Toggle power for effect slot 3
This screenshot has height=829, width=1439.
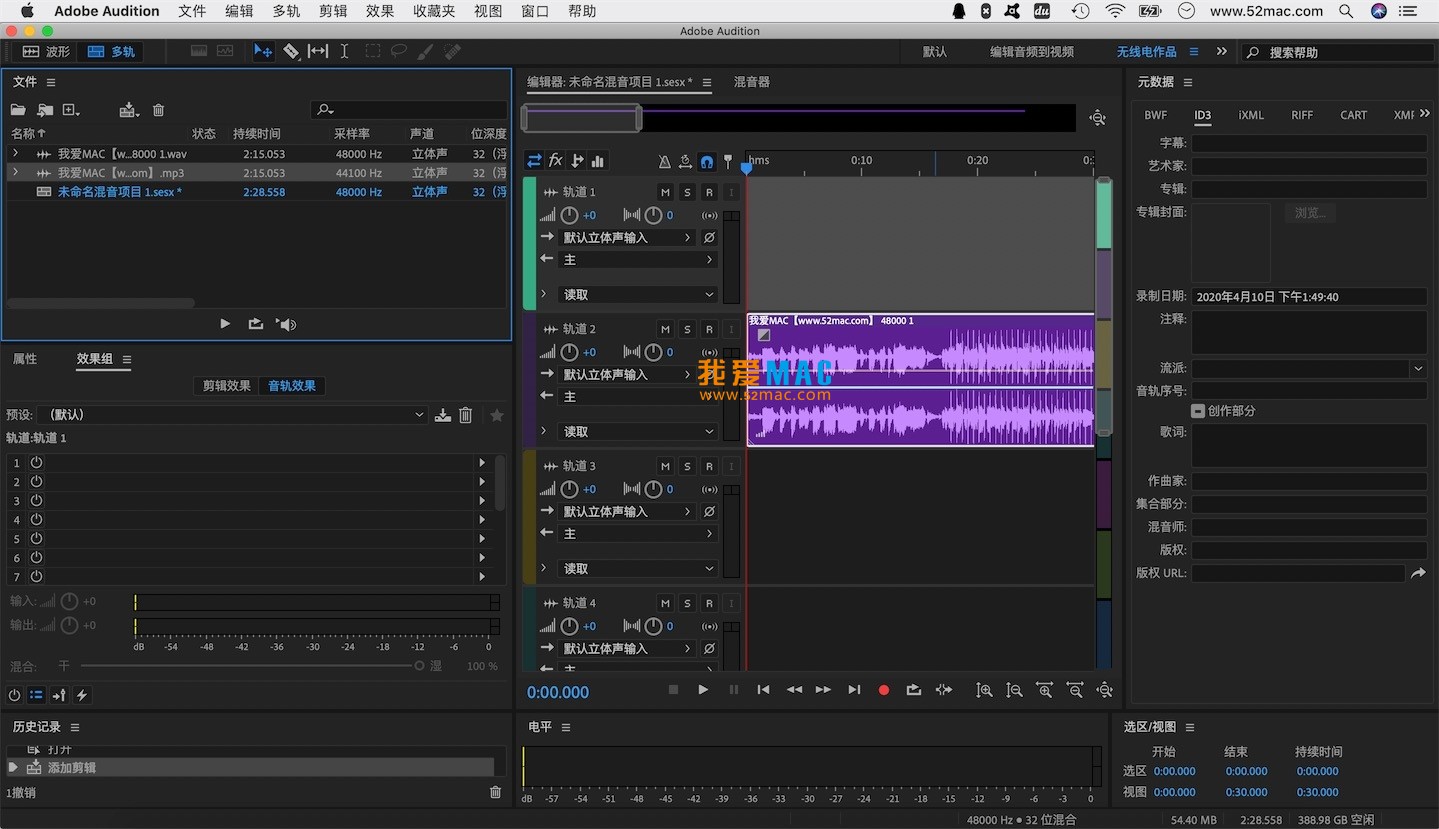37,501
